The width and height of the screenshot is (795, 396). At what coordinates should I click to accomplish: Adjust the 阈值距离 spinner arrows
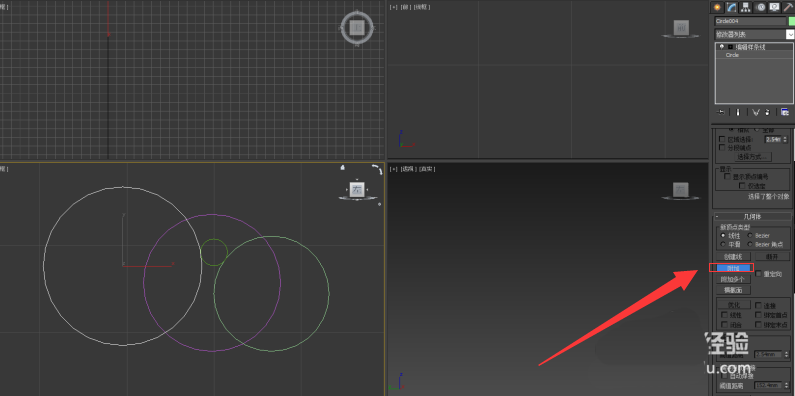(x=786, y=386)
